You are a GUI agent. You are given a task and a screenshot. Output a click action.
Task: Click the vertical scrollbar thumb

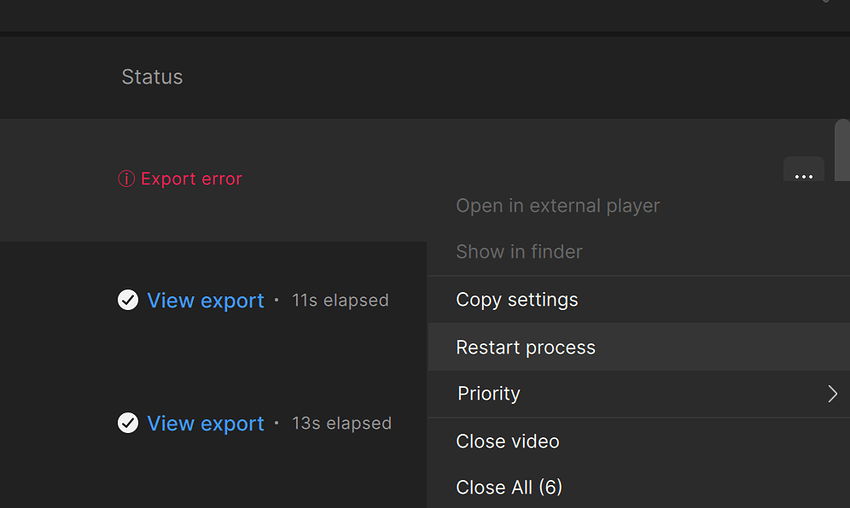[x=842, y=150]
